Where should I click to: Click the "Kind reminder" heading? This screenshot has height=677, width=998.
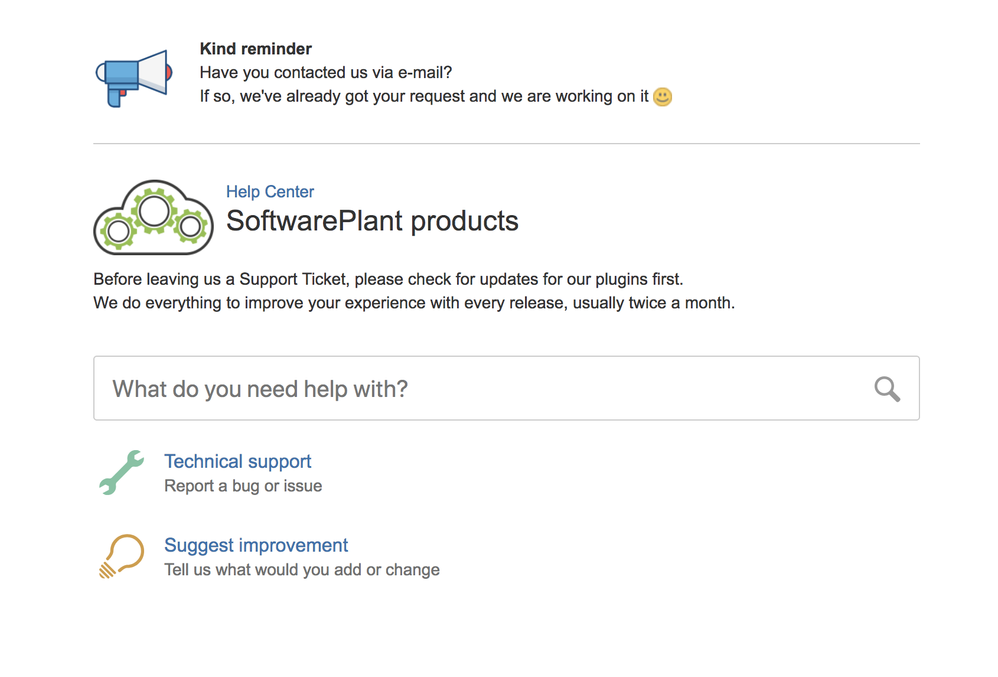pos(256,49)
